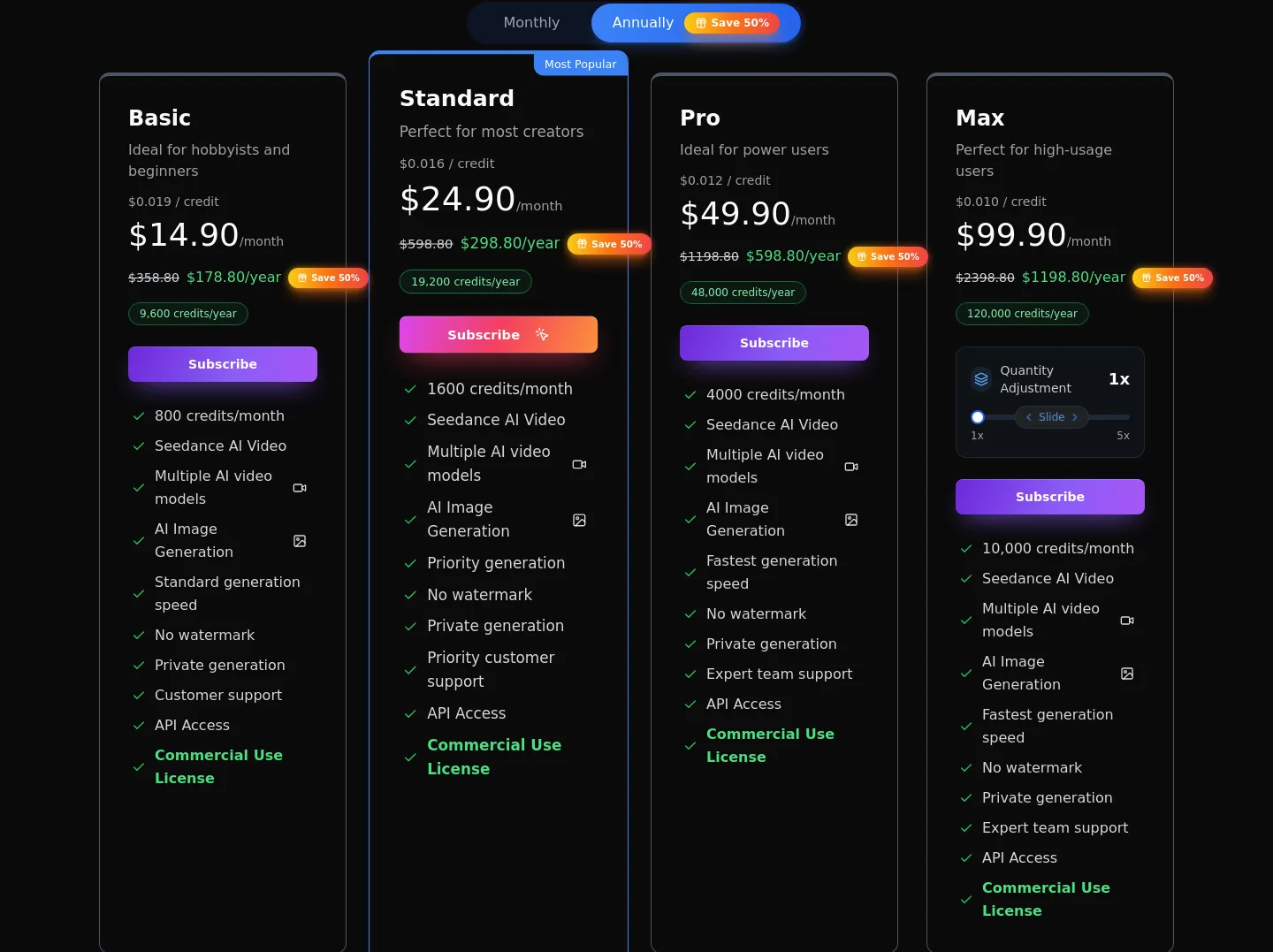Subscribe to the Pro plan
1273x952 pixels.
tap(774, 343)
